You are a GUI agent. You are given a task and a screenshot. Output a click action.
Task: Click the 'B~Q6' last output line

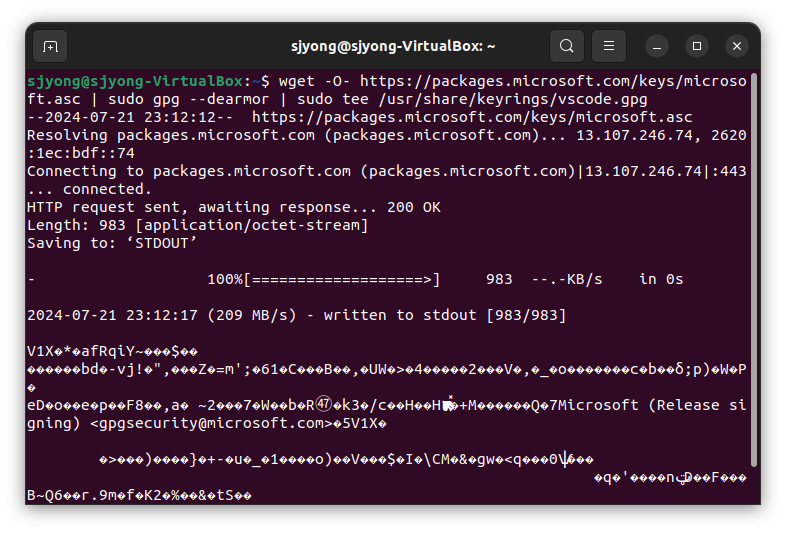(139, 496)
